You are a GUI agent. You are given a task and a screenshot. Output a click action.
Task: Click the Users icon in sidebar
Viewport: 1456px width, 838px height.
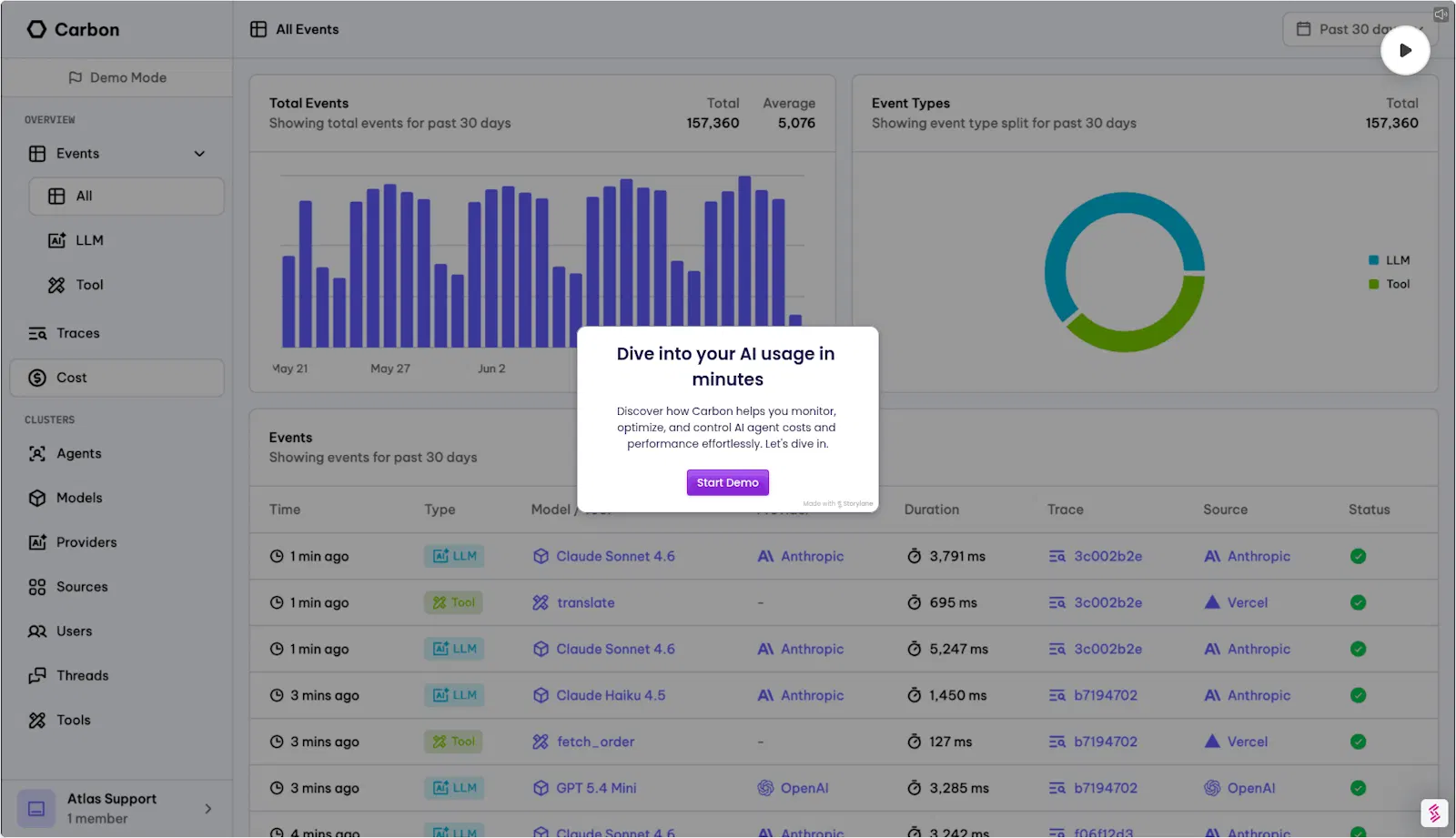(37, 631)
